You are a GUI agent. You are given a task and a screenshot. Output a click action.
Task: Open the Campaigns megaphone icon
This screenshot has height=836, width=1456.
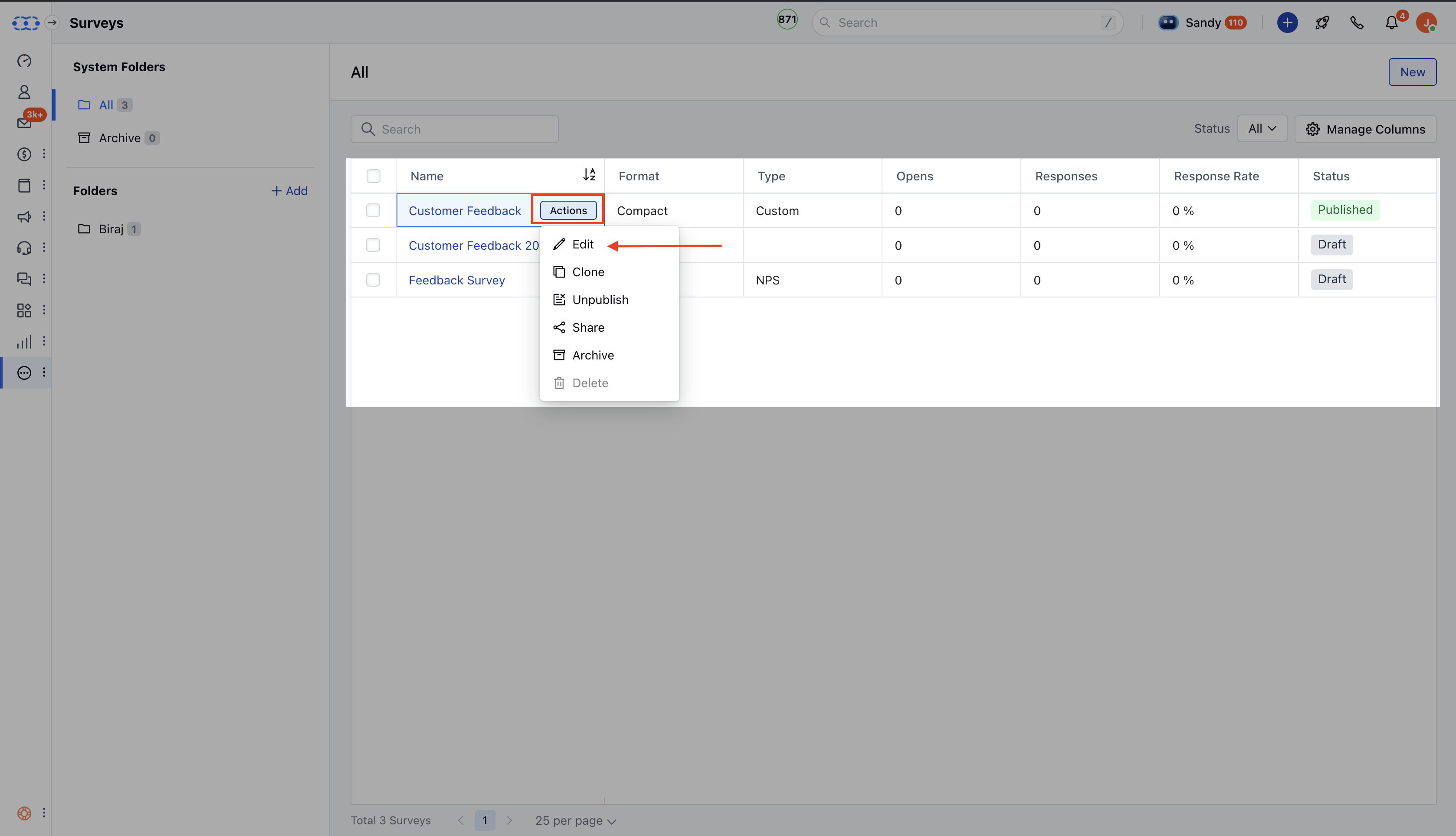click(x=24, y=216)
